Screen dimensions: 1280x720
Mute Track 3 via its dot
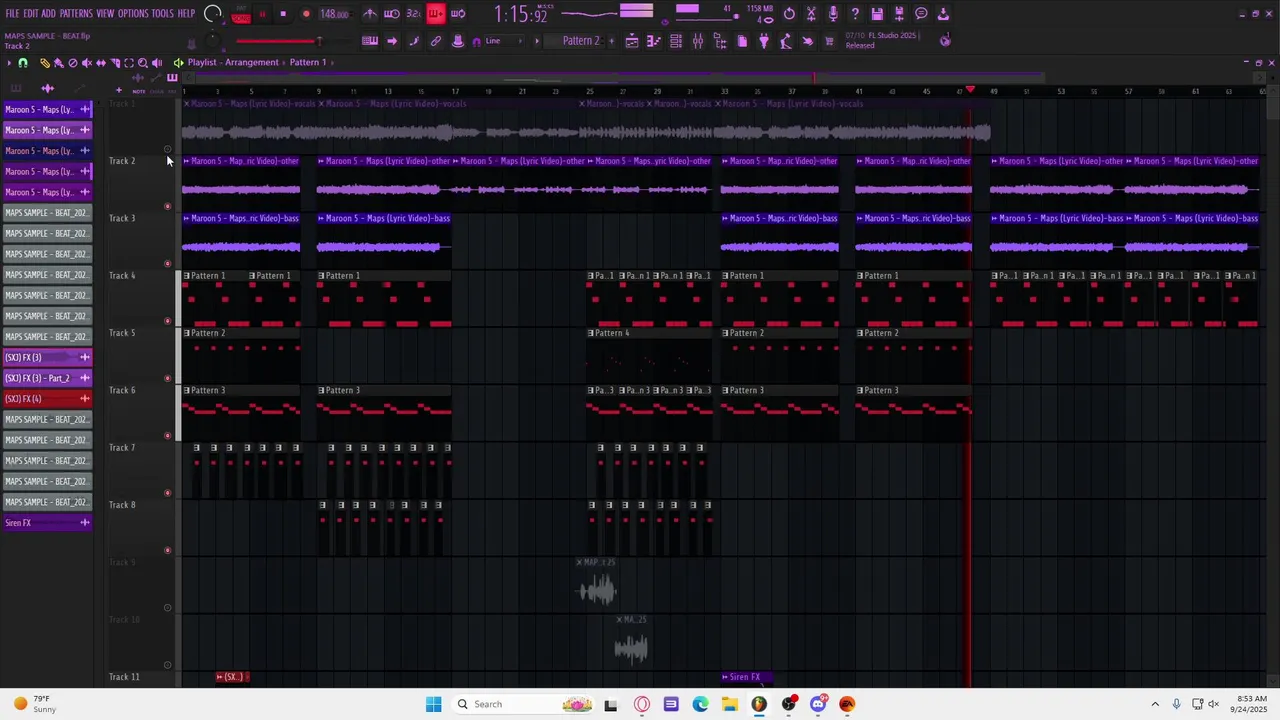pyautogui.click(x=167, y=264)
